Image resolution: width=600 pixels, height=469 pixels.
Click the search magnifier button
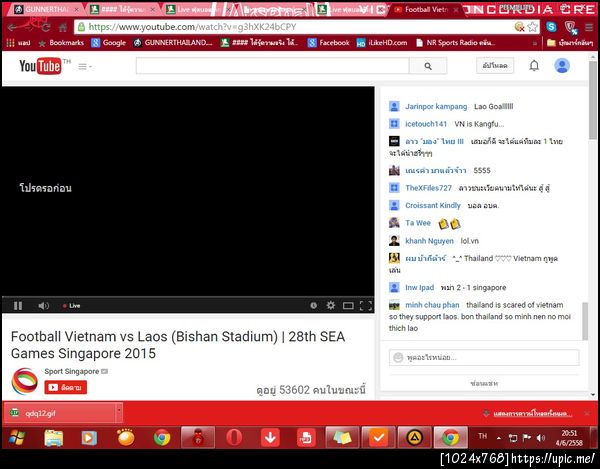428,66
